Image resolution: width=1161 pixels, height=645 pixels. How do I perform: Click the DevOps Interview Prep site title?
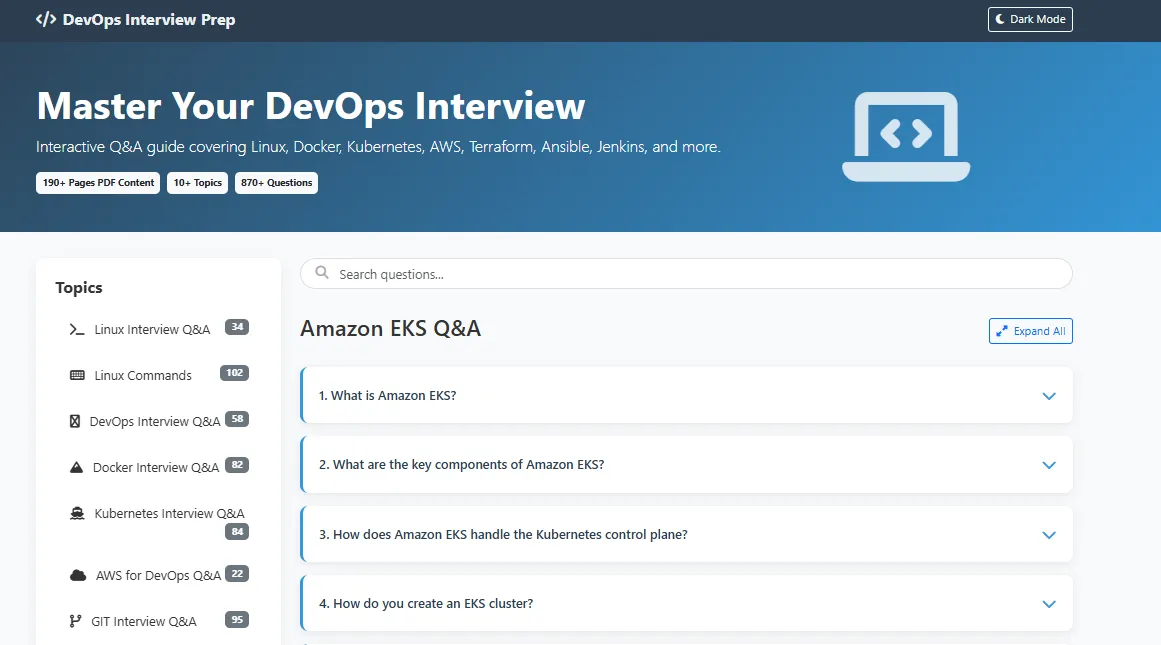click(148, 20)
